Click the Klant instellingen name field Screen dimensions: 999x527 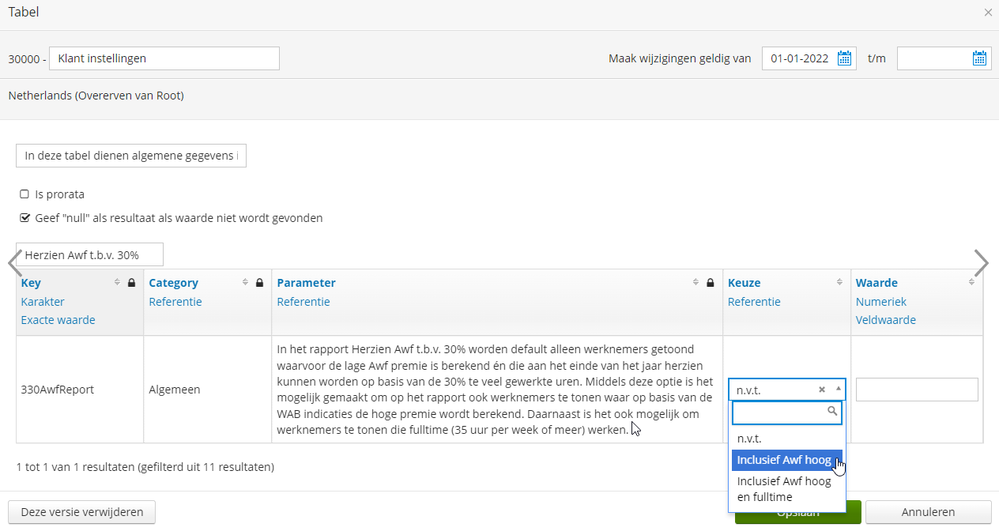pyautogui.click(x=164, y=59)
